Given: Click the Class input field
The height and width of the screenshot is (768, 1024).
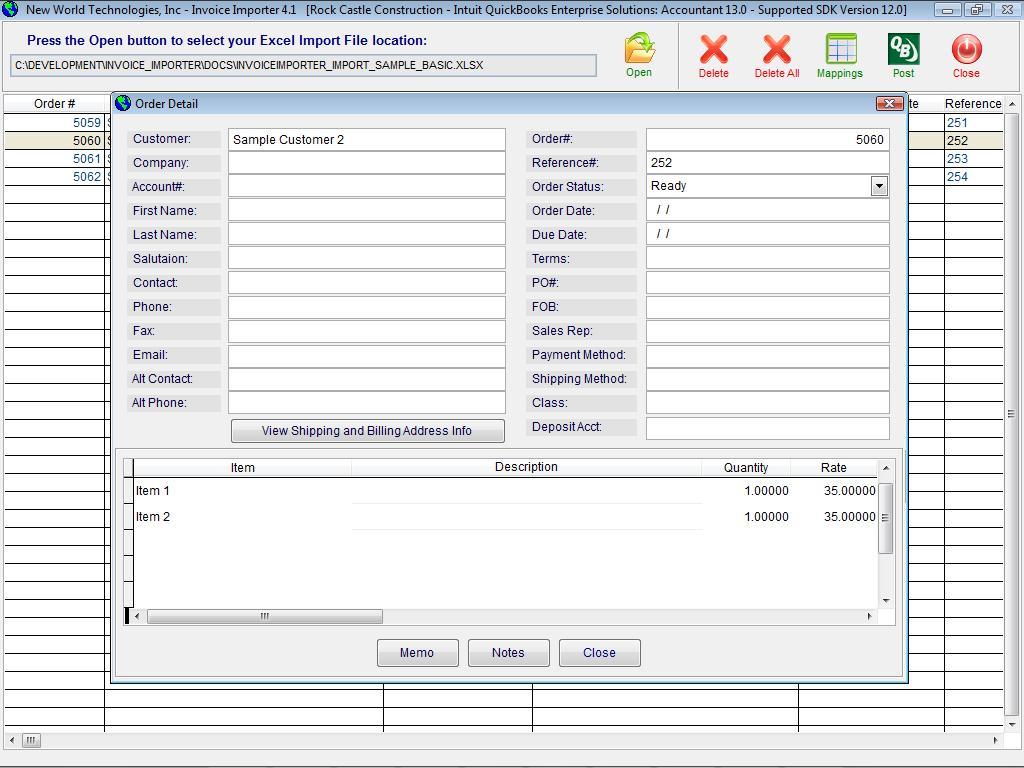Looking at the screenshot, I should 767,403.
